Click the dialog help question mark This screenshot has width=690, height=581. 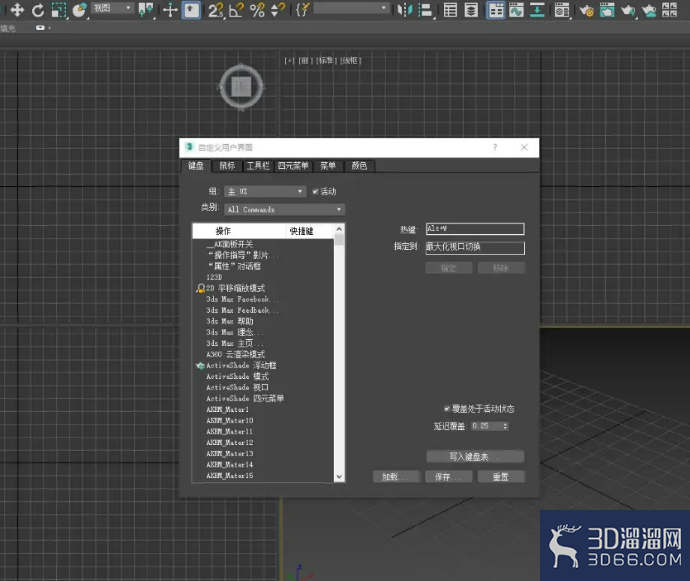[495, 147]
